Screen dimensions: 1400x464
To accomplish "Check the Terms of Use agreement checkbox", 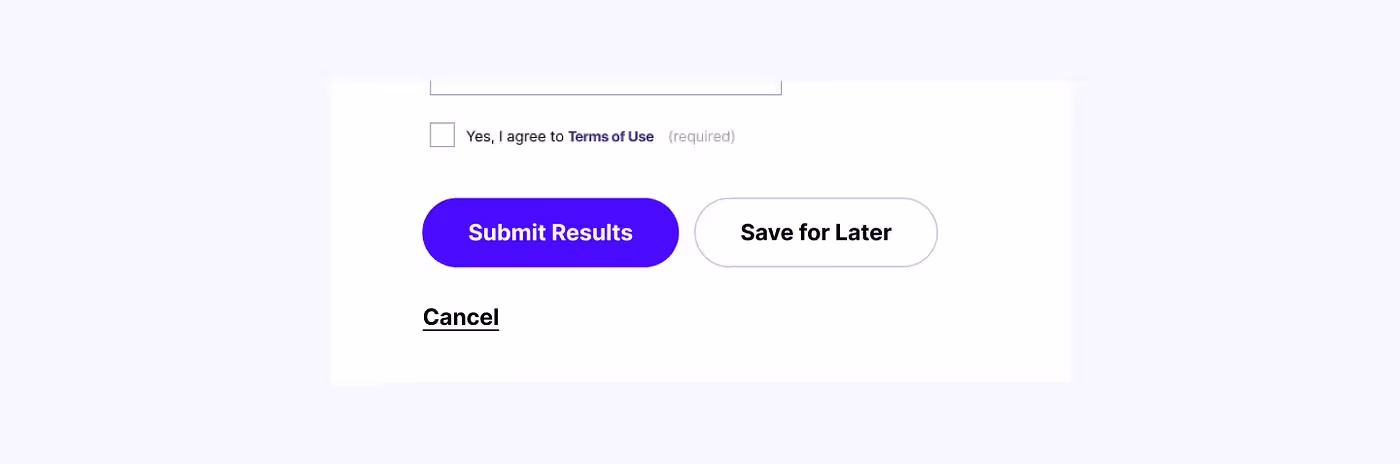I will pos(442,135).
